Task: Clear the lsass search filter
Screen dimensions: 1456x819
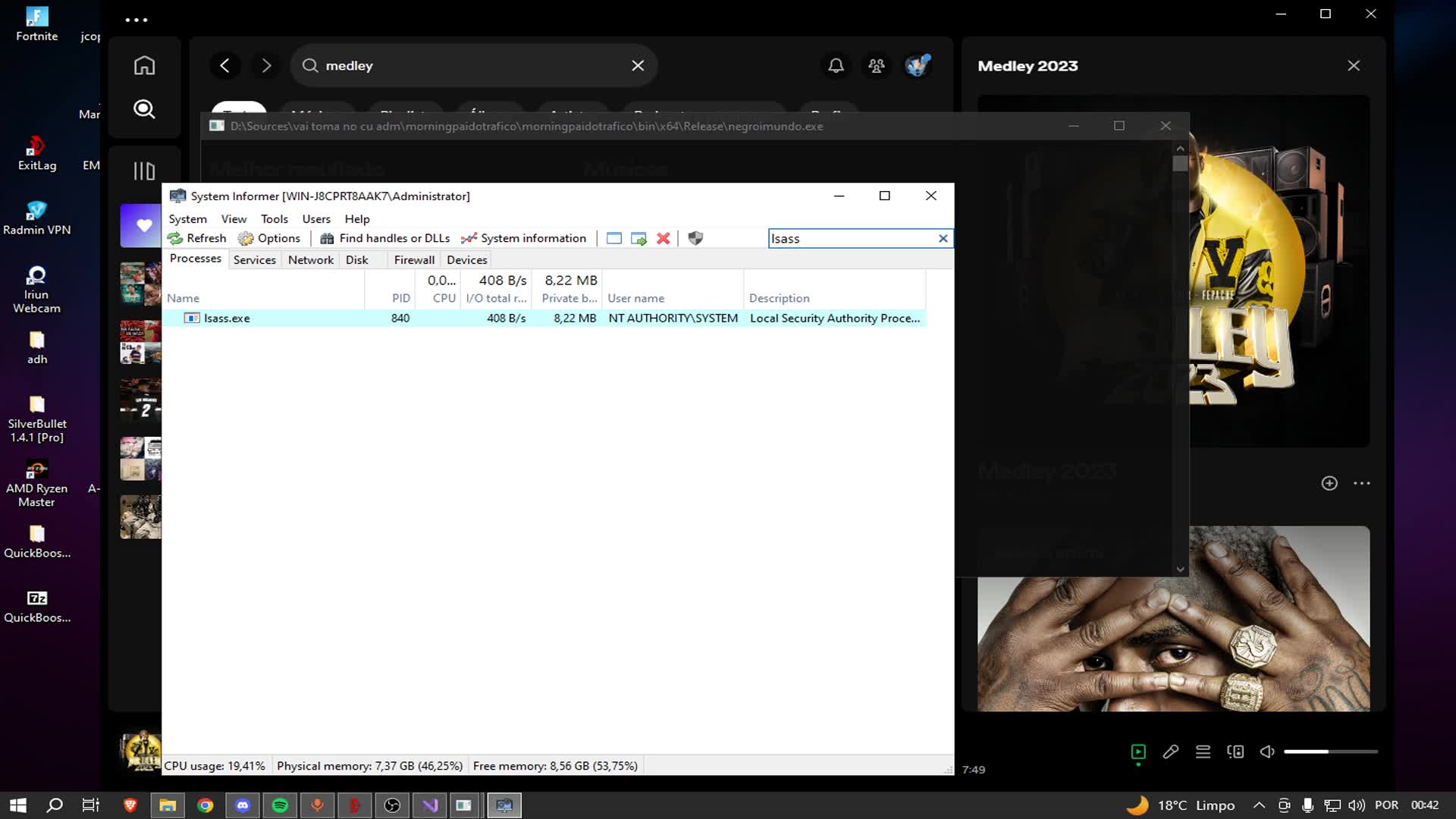Action: (943, 238)
